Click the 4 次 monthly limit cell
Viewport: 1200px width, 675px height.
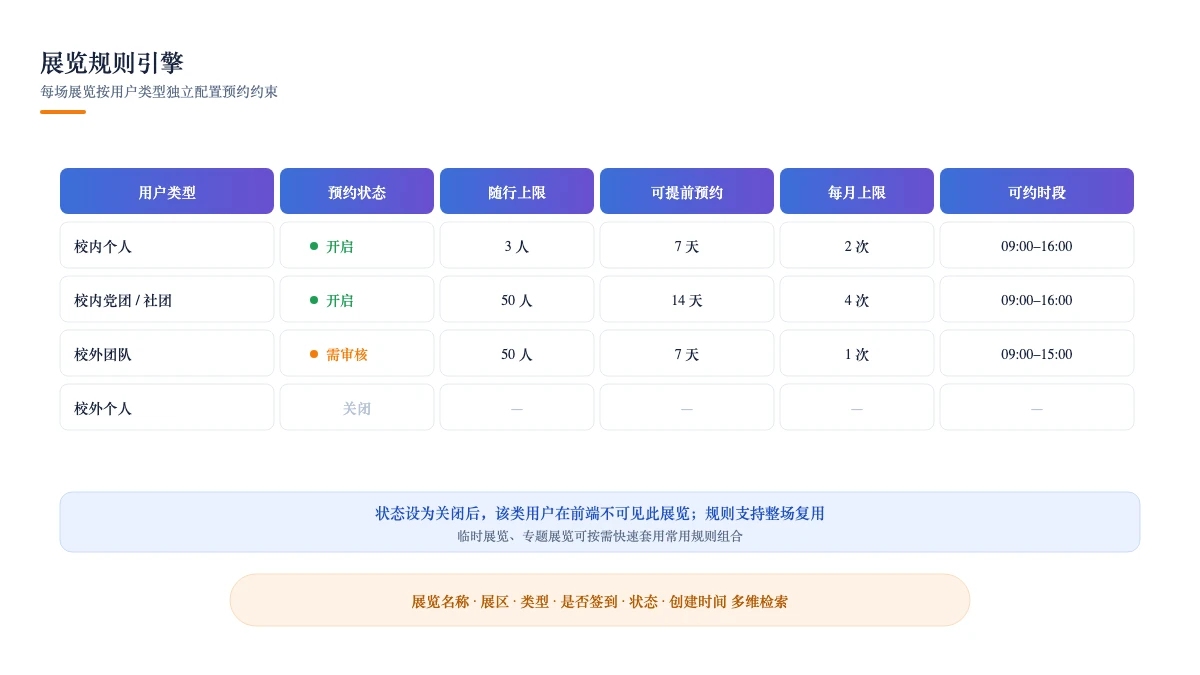tap(857, 299)
